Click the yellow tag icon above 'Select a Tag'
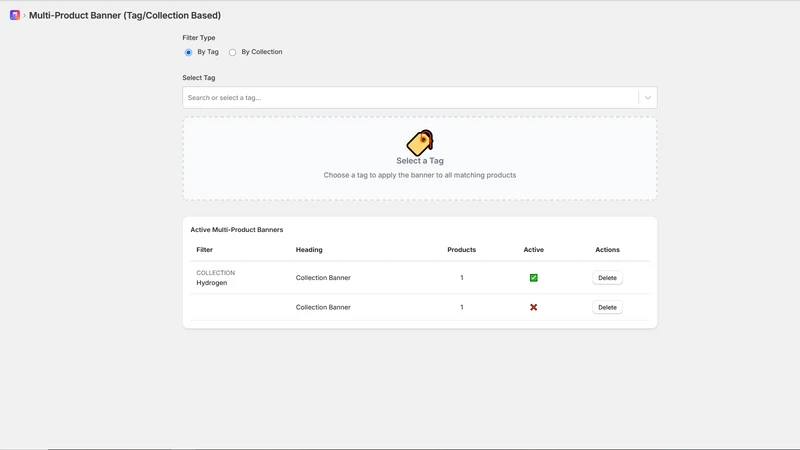The width and height of the screenshot is (800, 450). [x=420, y=142]
